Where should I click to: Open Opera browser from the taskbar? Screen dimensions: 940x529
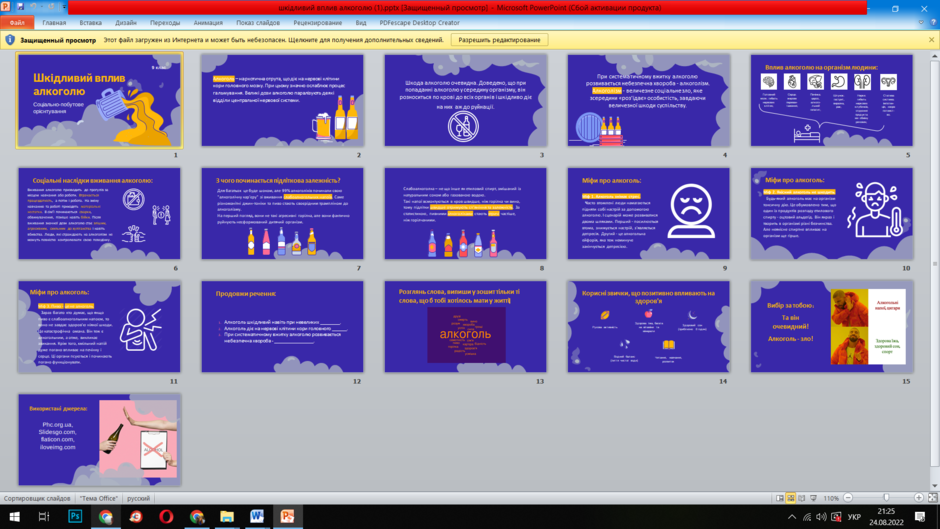166,516
